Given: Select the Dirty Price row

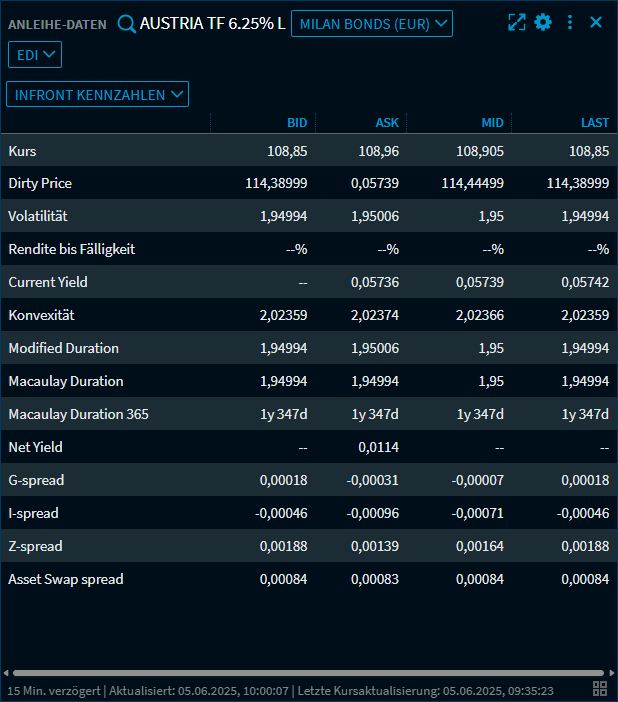Looking at the screenshot, I should pos(40,184).
